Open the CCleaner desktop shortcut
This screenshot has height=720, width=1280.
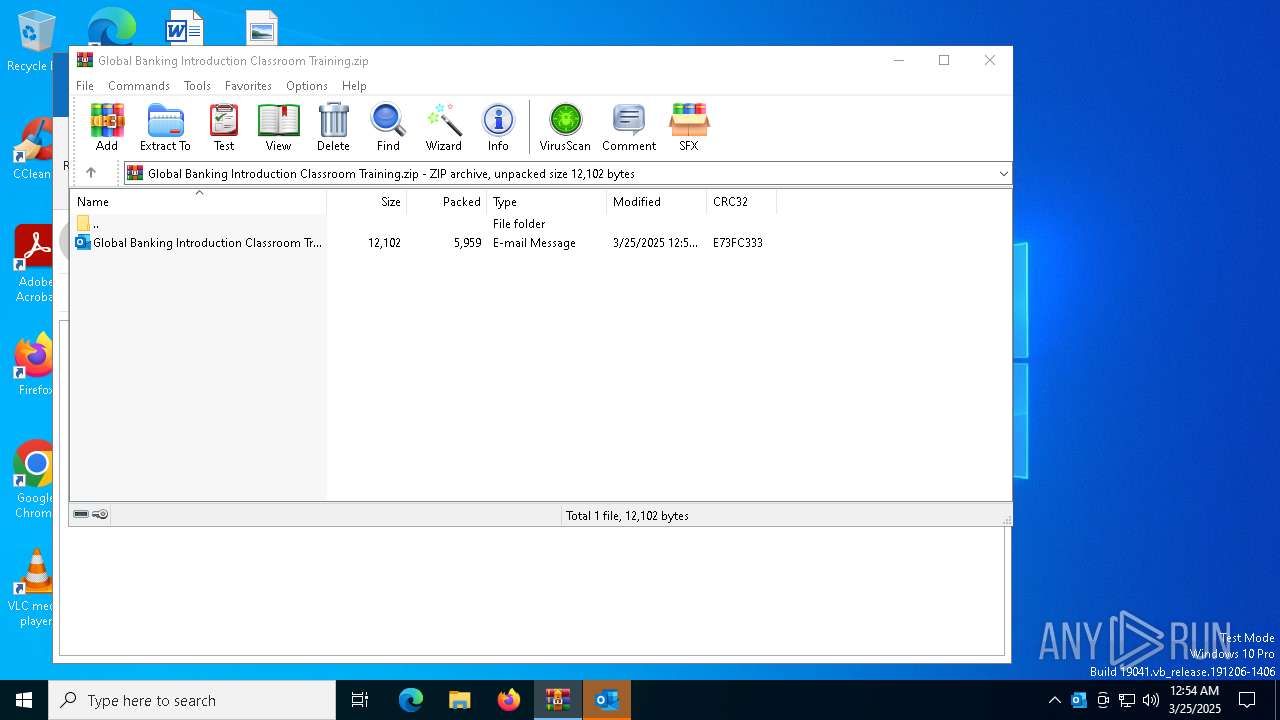(33, 150)
